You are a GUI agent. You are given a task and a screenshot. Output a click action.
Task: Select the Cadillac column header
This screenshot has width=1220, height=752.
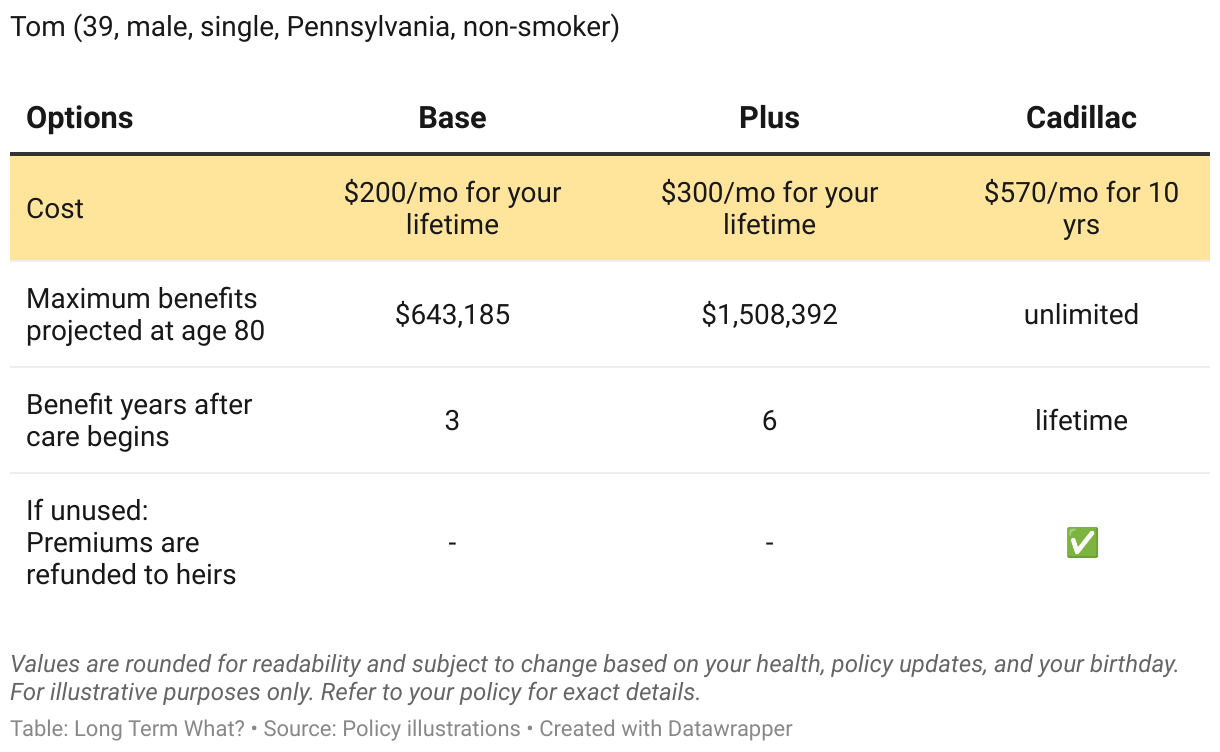pyautogui.click(x=1081, y=118)
